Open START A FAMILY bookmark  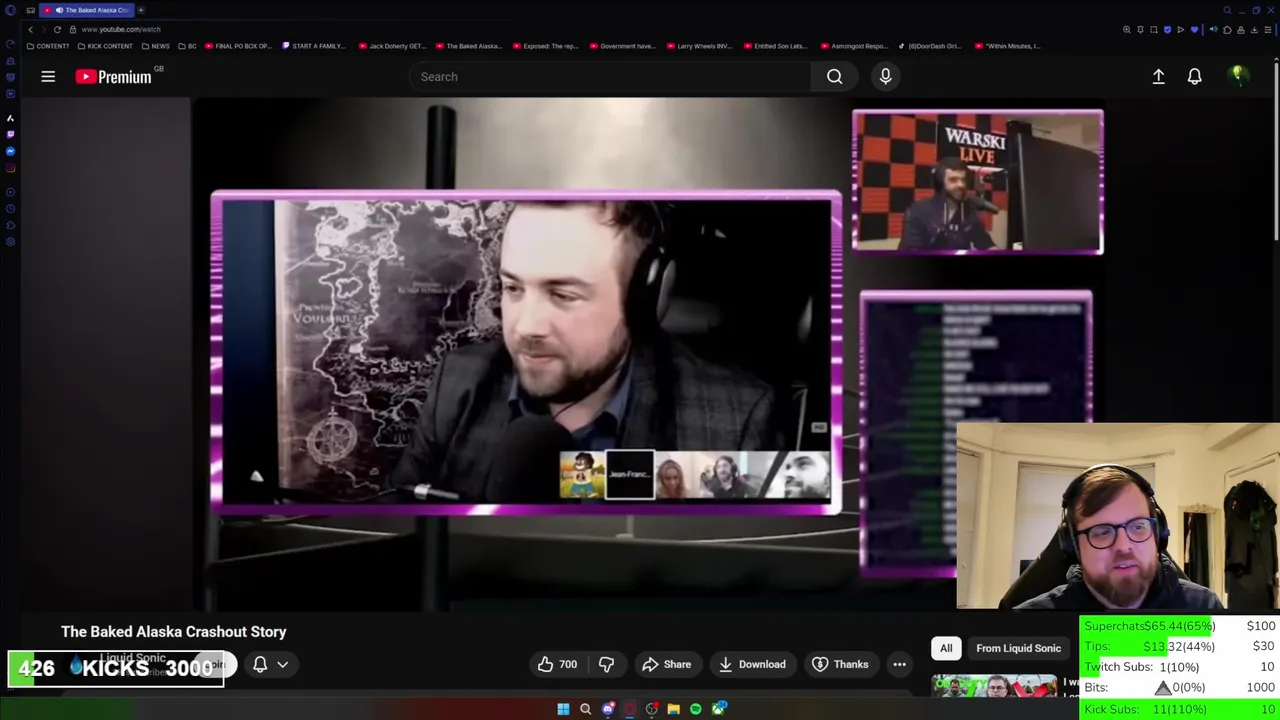(x=314, y=46)
